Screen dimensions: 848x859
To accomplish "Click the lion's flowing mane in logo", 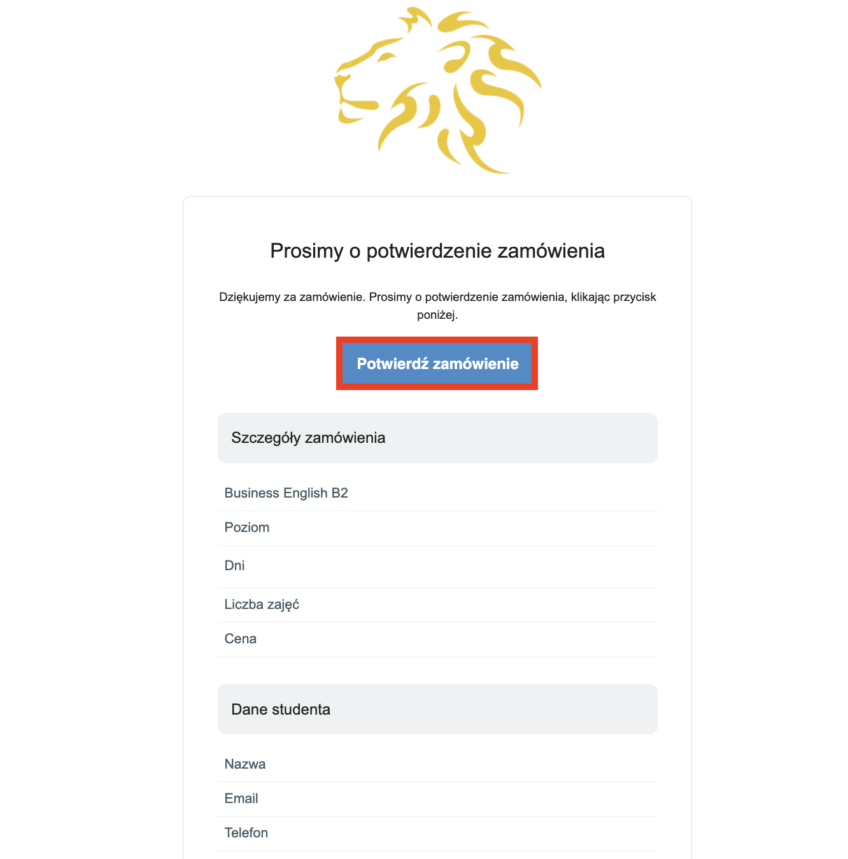I will [x=480, y=100].
